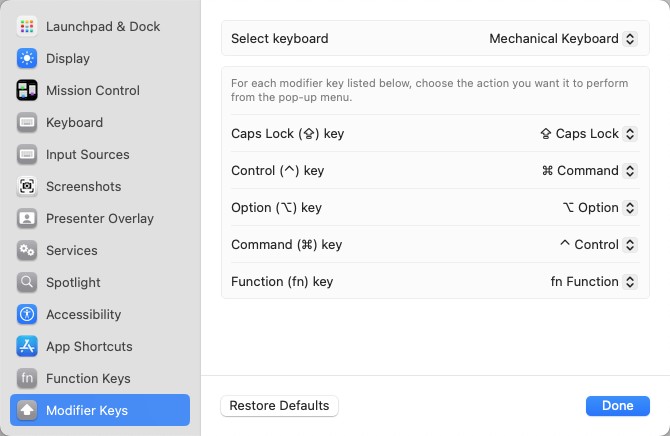The image size is (670, 436).
Task: Open Mission Control shortcuts
Action: click(x=100, y=91)
